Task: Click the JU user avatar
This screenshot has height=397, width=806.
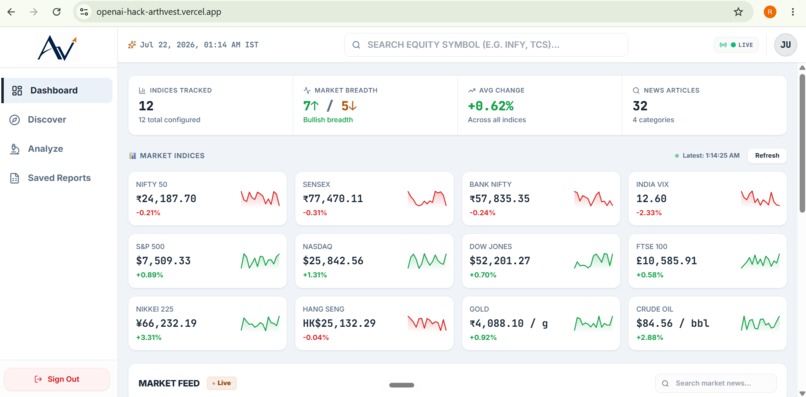Action: (785, 45)
